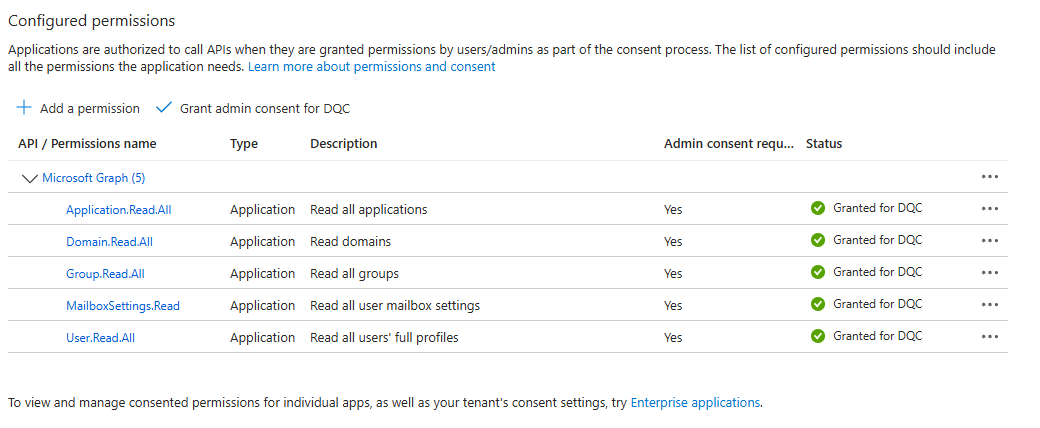Click Application type cell in Domain.Read.All row
Image resolution: width=1040 pixels, height=428 pixels.
(263, 242)
